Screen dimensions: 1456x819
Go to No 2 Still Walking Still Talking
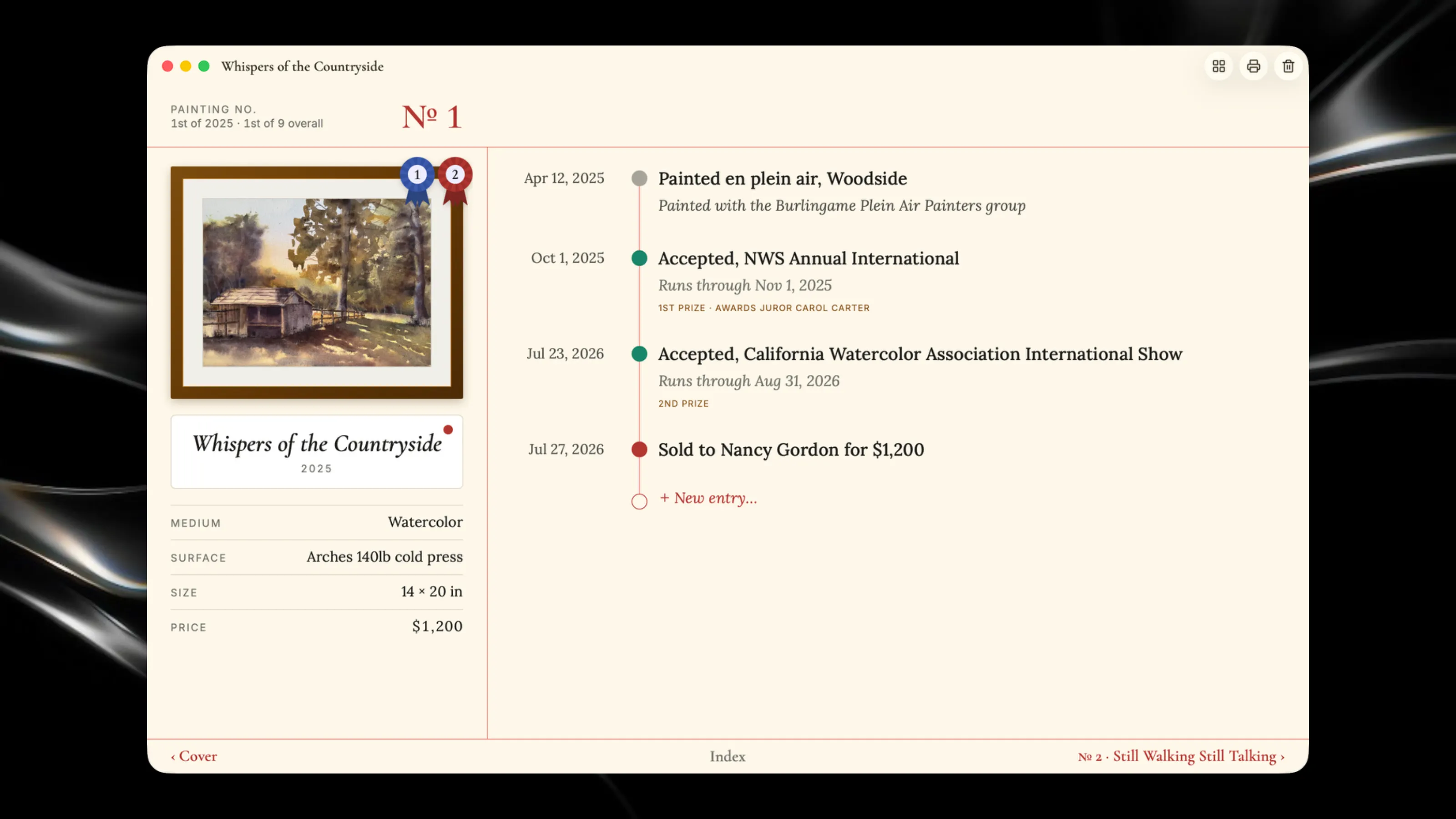pos(1181,756)
